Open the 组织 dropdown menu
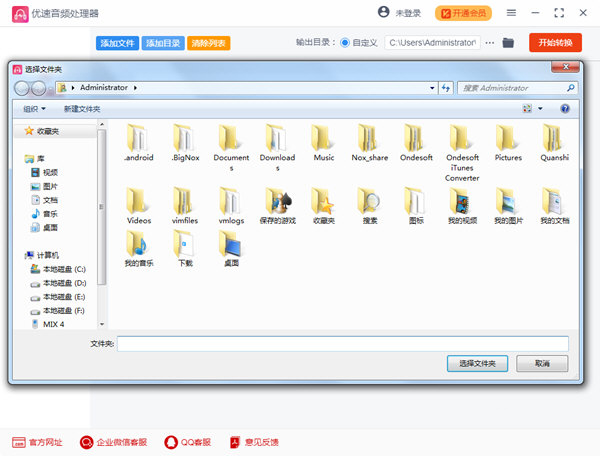 click(x=34, y=109)
